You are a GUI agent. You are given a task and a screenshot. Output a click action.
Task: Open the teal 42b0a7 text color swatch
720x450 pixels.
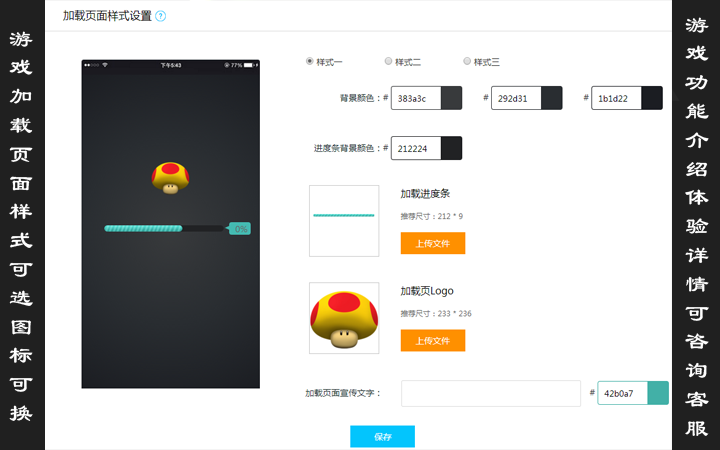click(658, 393)
